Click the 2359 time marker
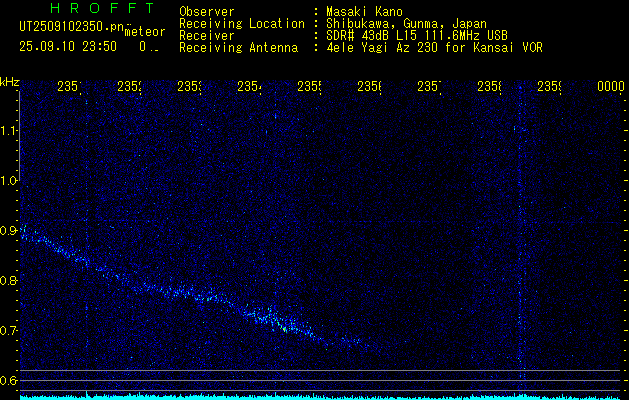 click(550, 86)
